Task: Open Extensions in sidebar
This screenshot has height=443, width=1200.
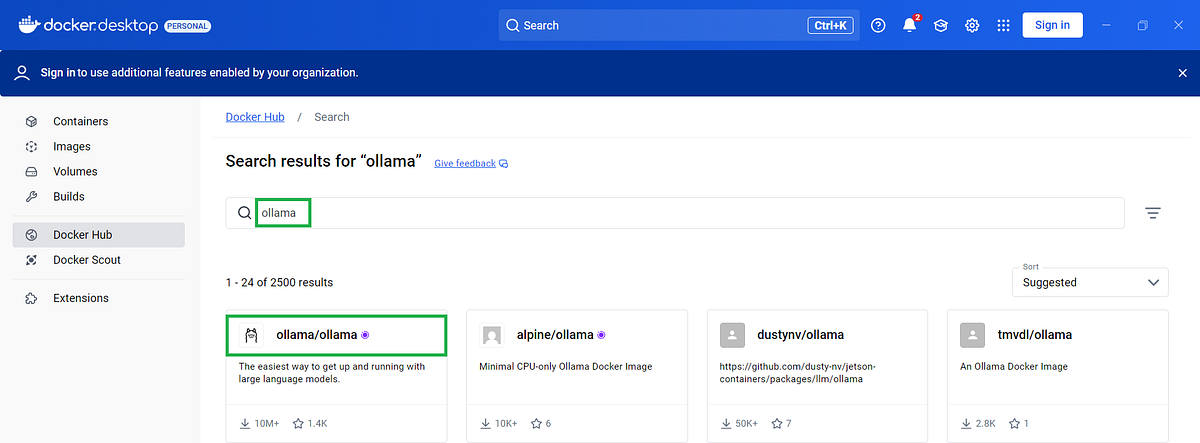Action: click(98, 298)
